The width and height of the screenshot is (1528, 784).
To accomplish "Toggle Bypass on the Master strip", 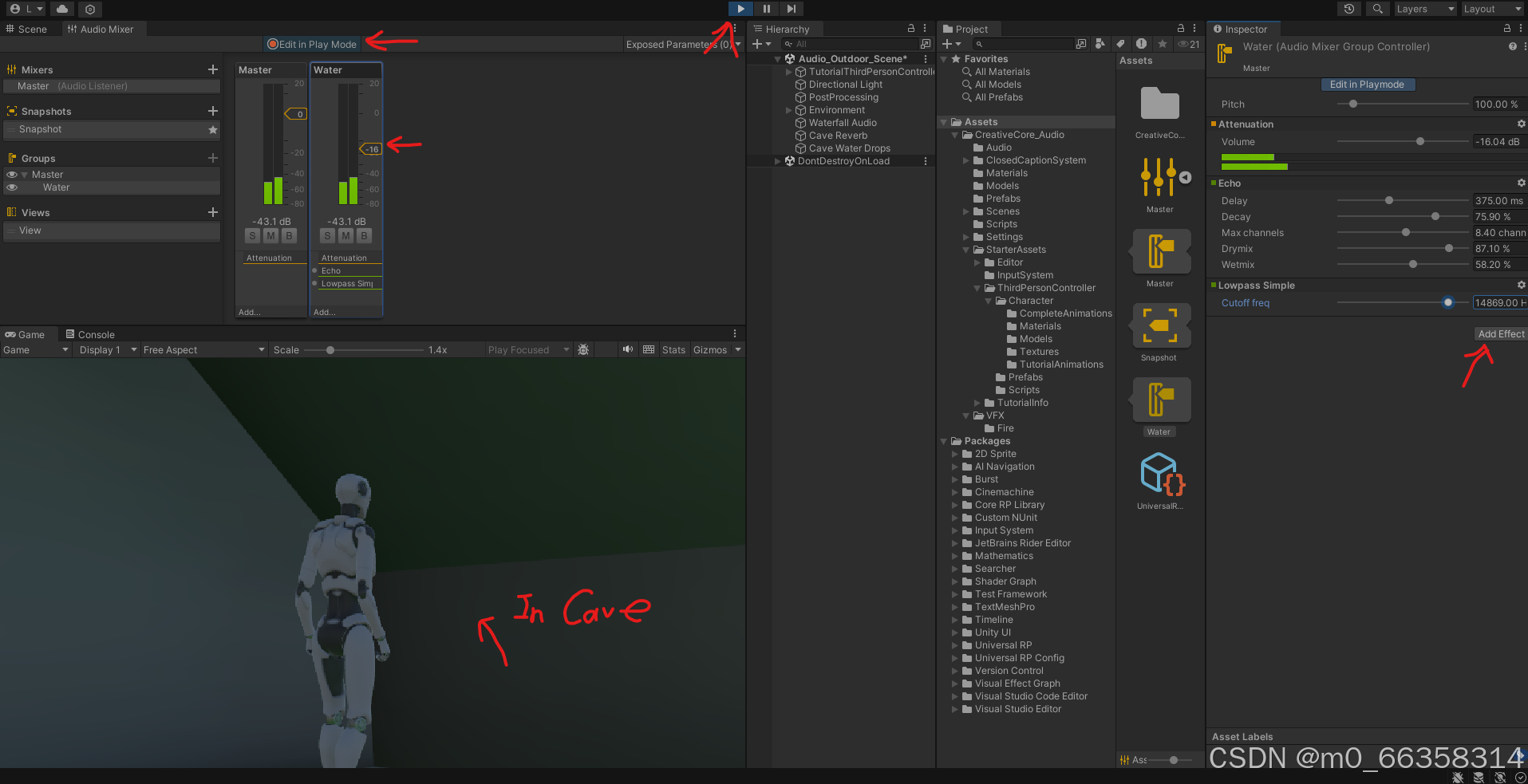I will [x=290, y=236].
